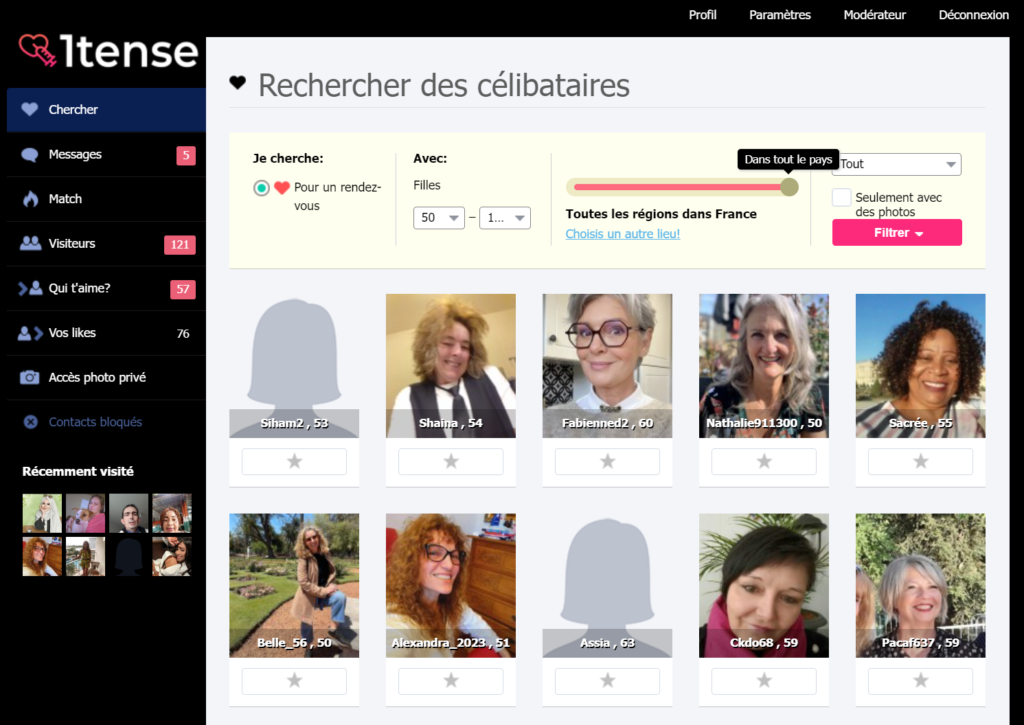
Task: Click the star under Nathalie911300
Action: [764, 462]
